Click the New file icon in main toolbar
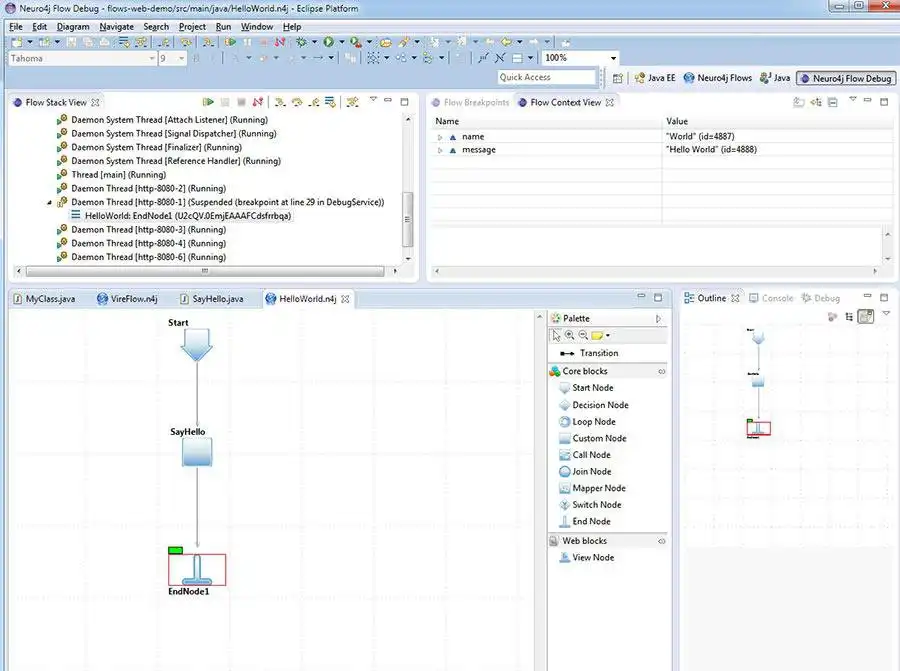This screenshot has width=900, height=671. pos(17,42)
